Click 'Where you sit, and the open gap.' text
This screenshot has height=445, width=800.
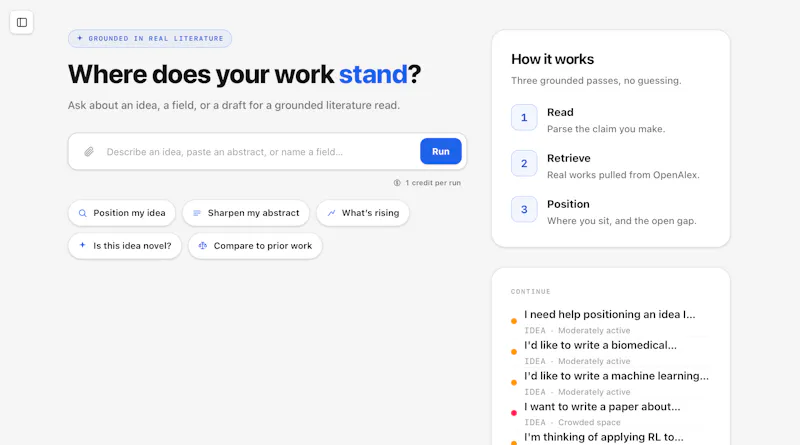pos(621,220)
